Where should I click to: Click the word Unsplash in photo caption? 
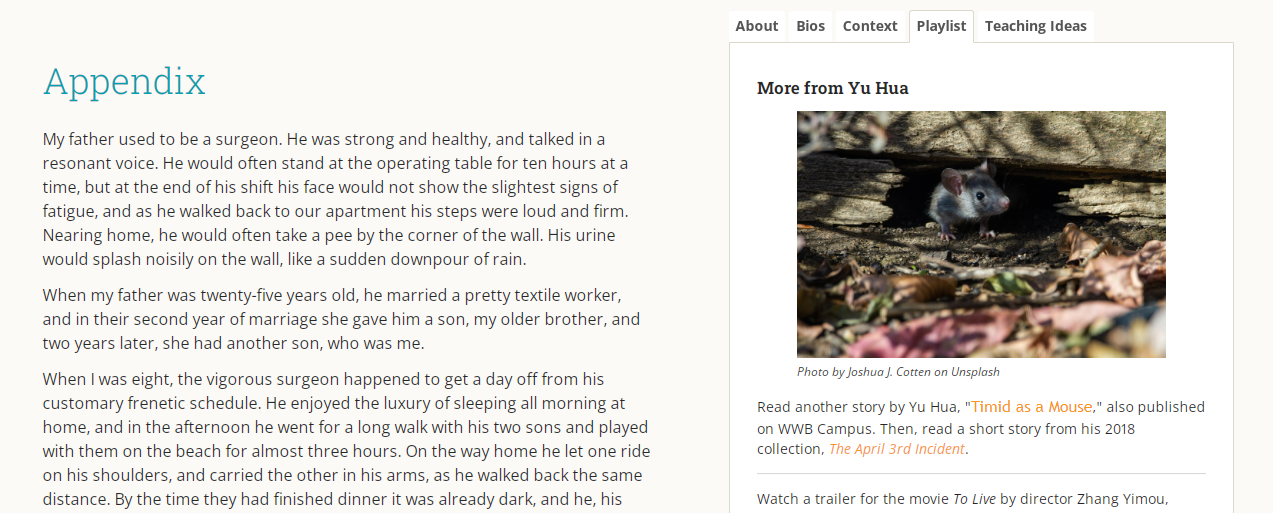click(x=974, y=372)
